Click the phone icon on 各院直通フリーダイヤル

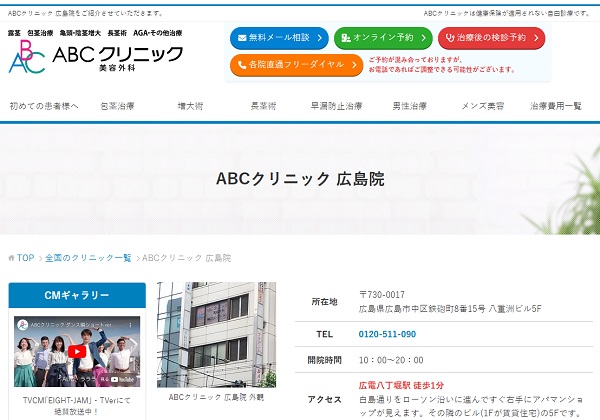pos(242,65)
